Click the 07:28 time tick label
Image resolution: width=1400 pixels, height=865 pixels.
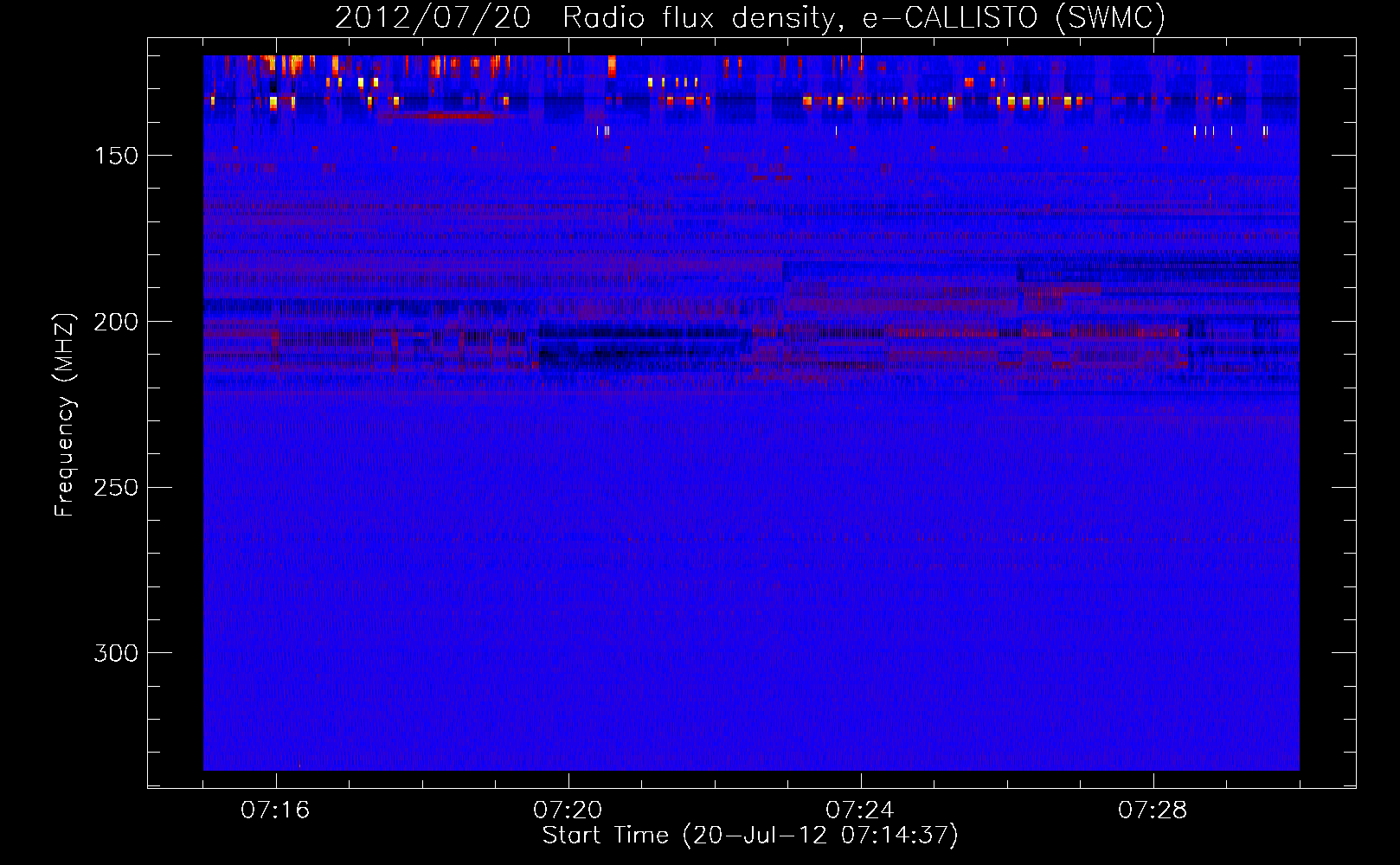(1153, 811)
